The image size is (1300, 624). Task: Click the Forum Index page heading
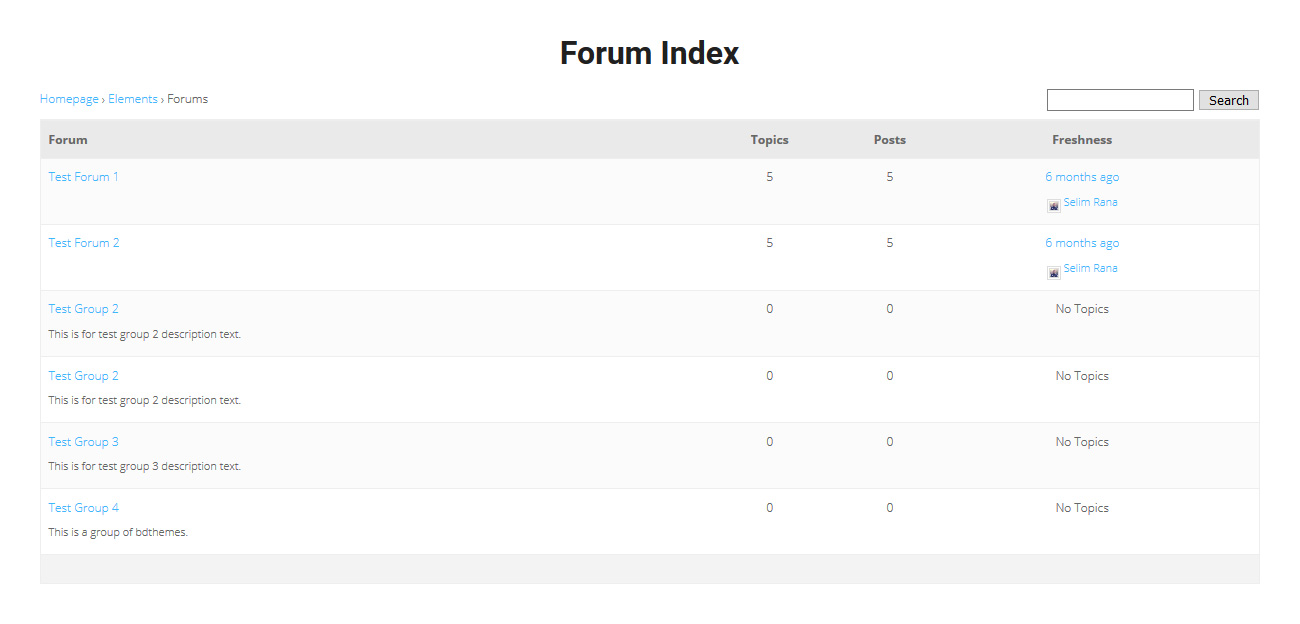click(649, 53)
